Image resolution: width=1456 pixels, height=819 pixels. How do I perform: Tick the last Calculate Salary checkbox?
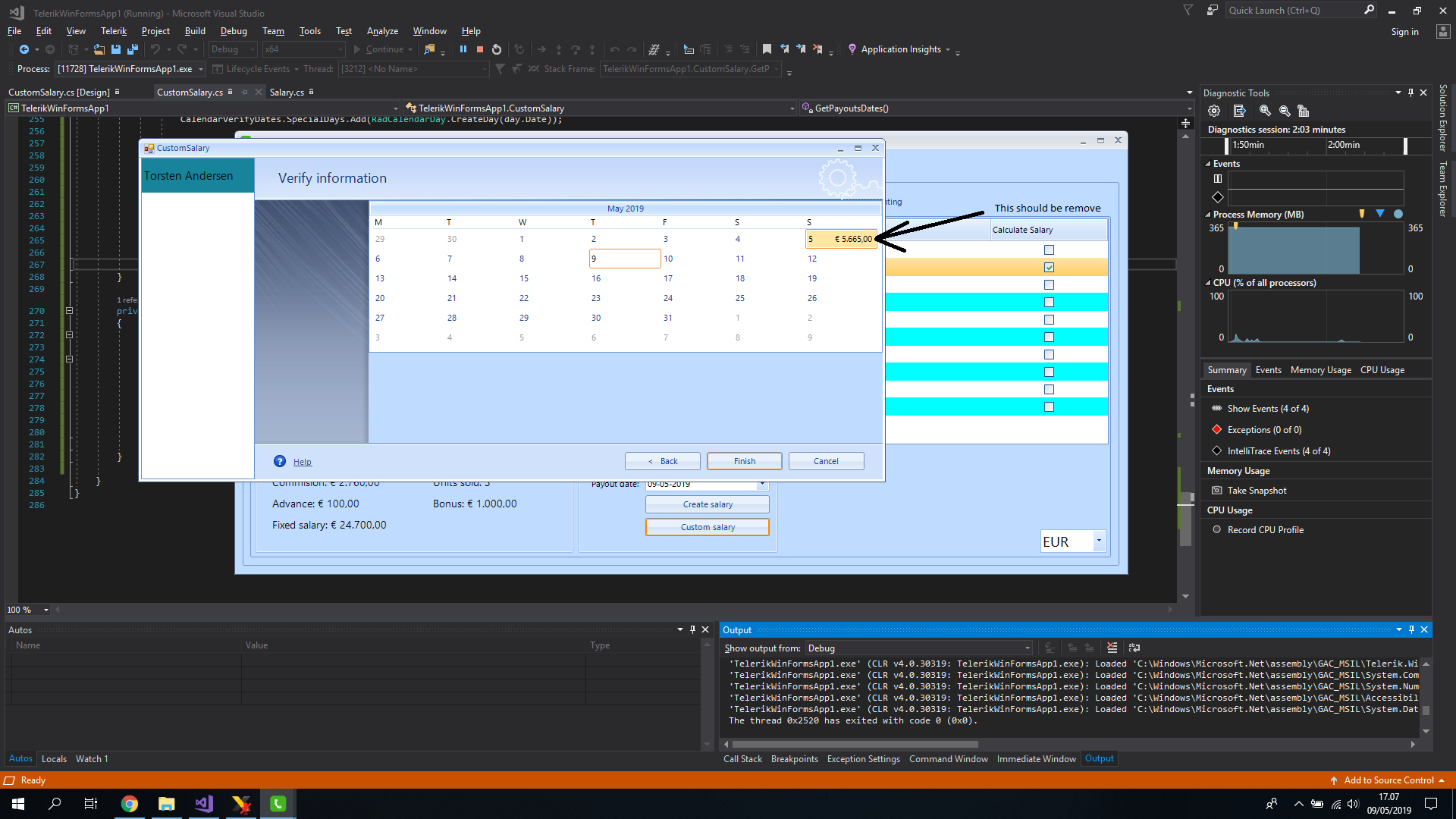point(1049,407)
